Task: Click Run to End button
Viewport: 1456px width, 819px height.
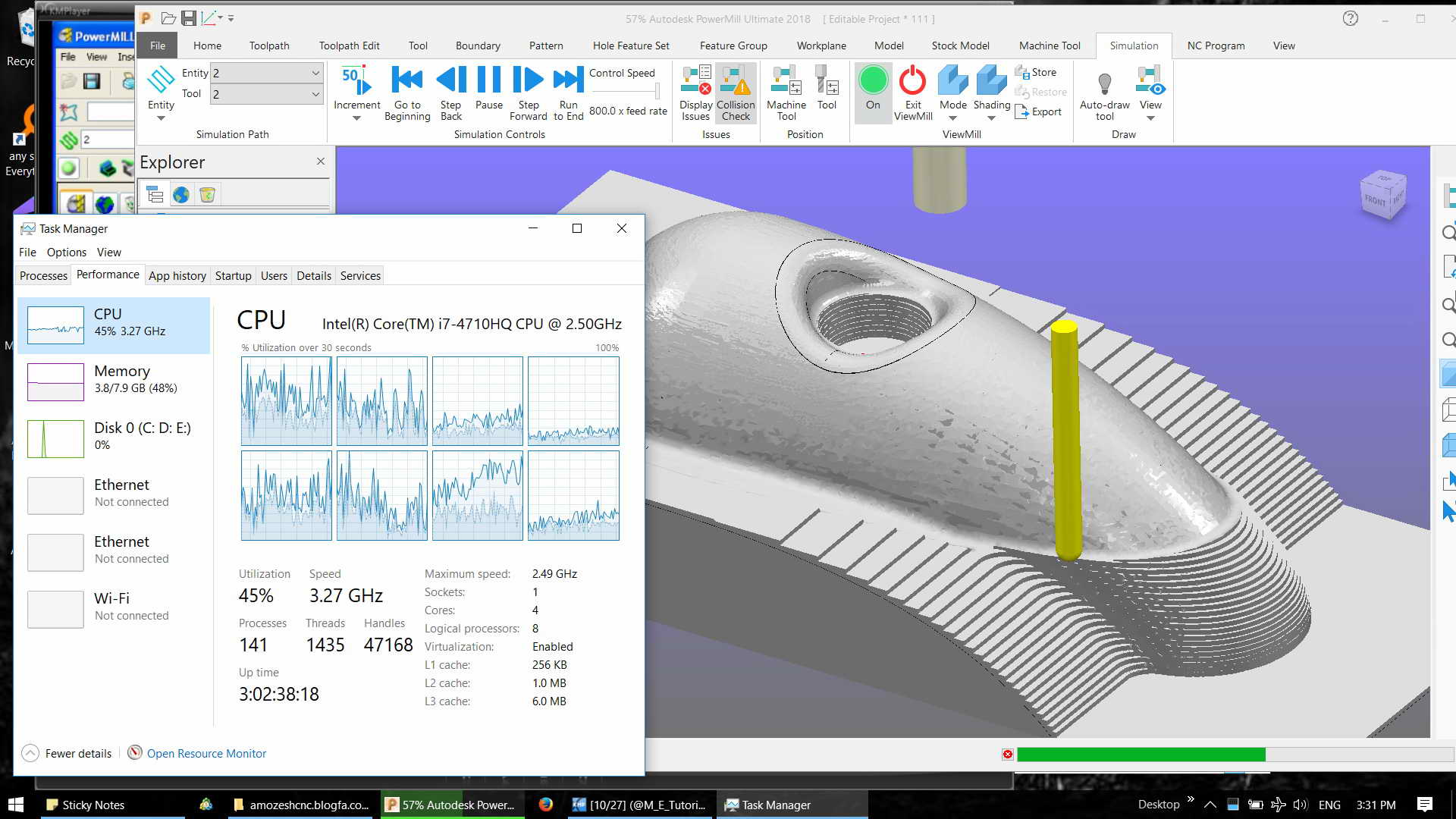Action: 569,93
